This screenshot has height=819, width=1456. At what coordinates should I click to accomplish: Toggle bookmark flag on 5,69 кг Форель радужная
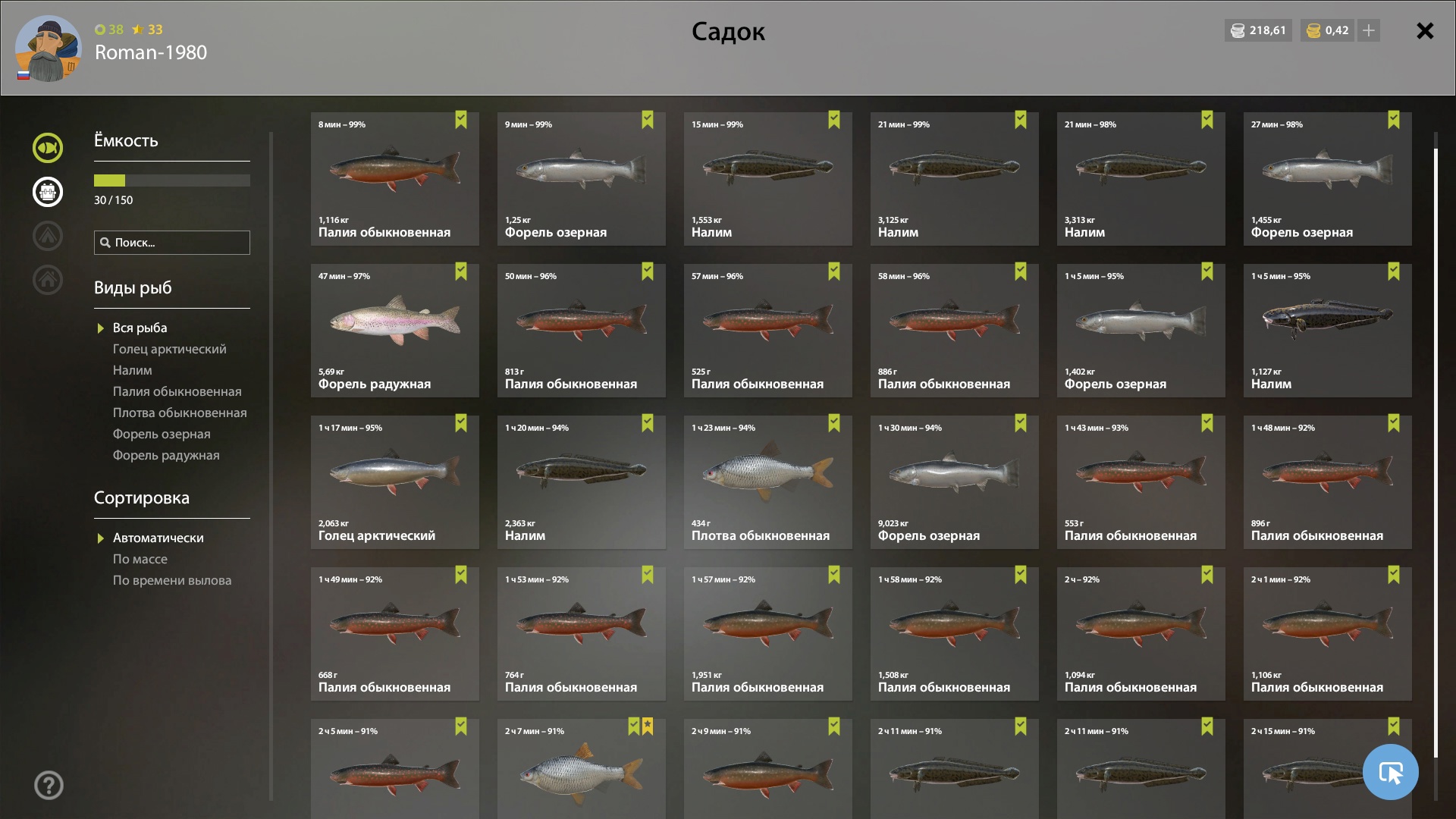coord(461,271)
